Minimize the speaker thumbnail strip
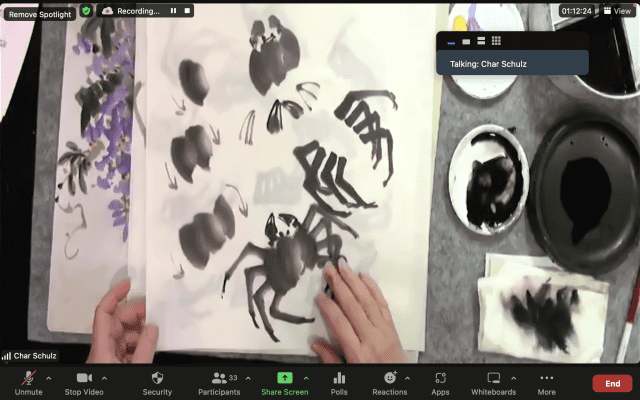 pyautogui.click(x=451, y=42)
